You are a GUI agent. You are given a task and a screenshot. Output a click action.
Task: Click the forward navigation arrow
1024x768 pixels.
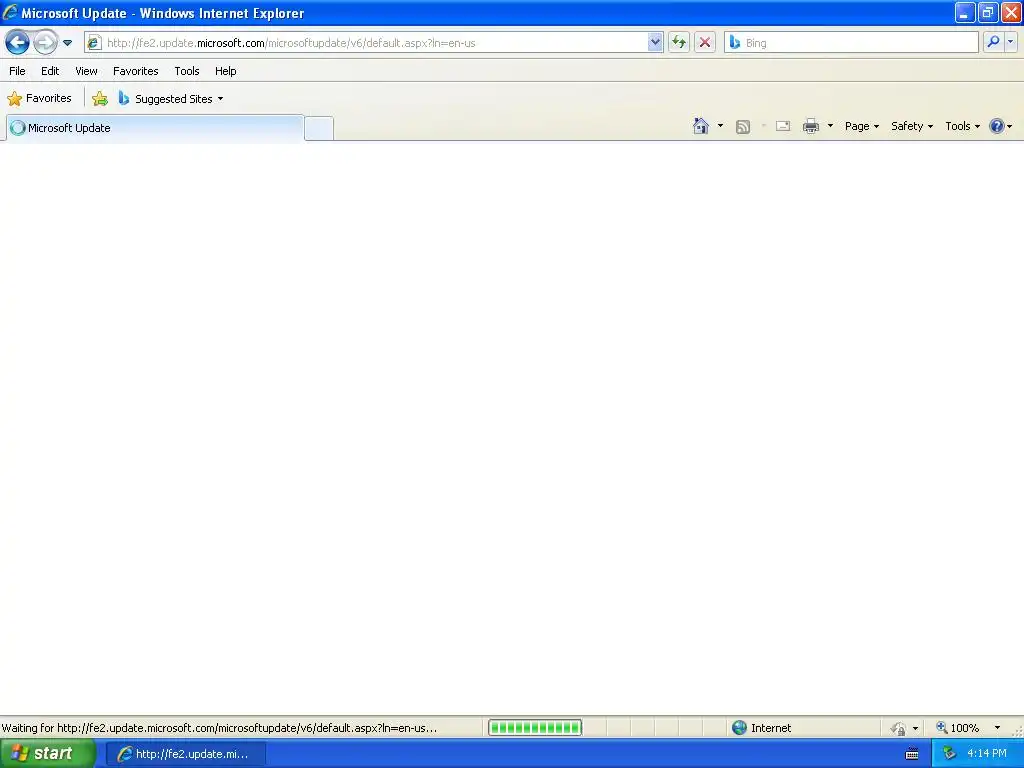[x=45, y=43]
